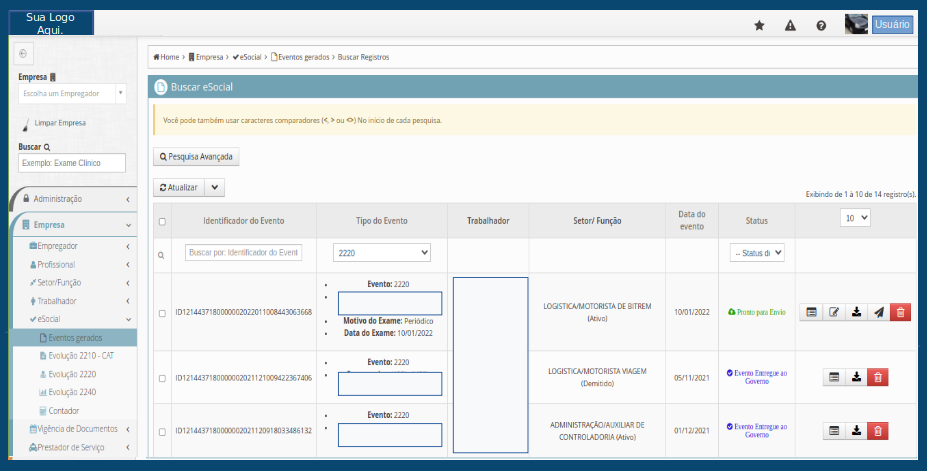Tick checkbox for event ending 8033486132
This screenshot has height=471, width=927.
162,432
